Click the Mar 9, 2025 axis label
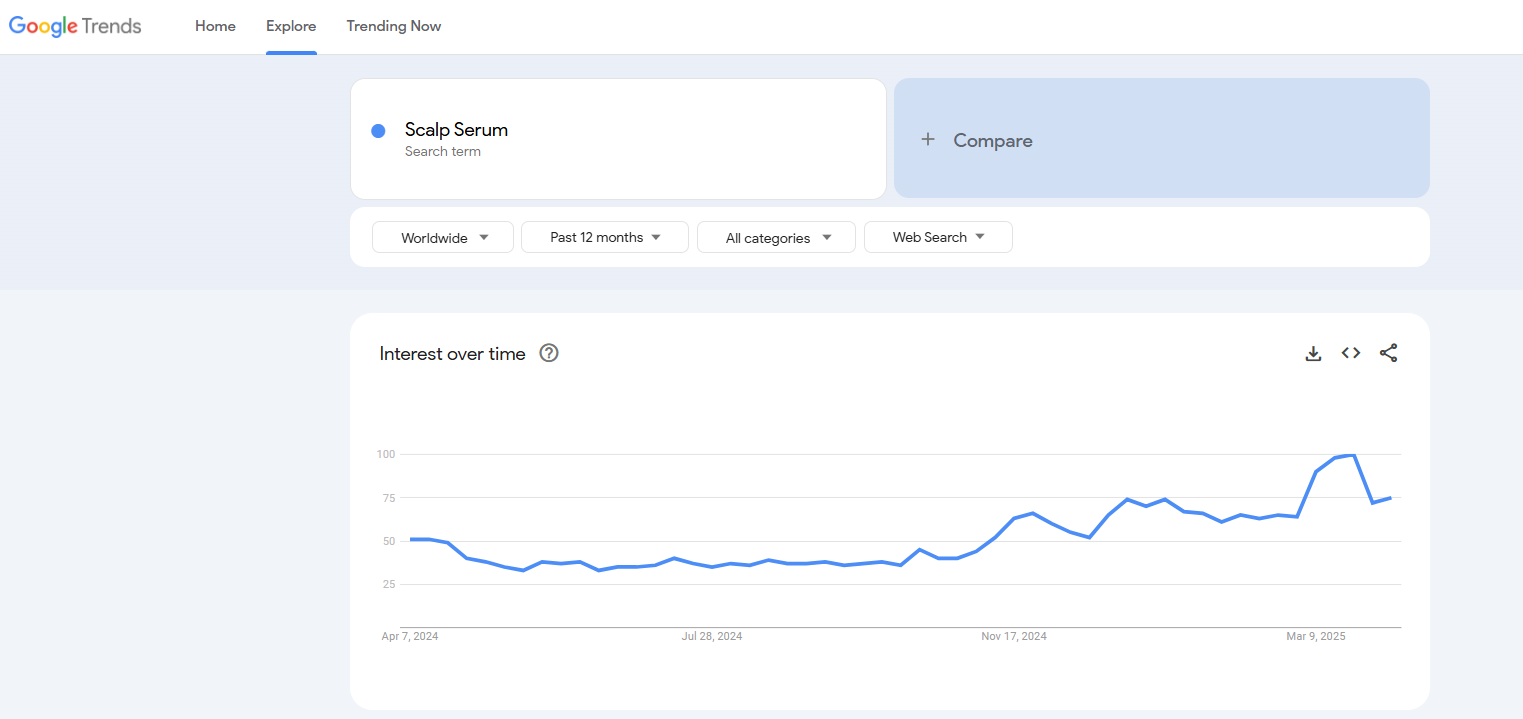 point(1316,636)
